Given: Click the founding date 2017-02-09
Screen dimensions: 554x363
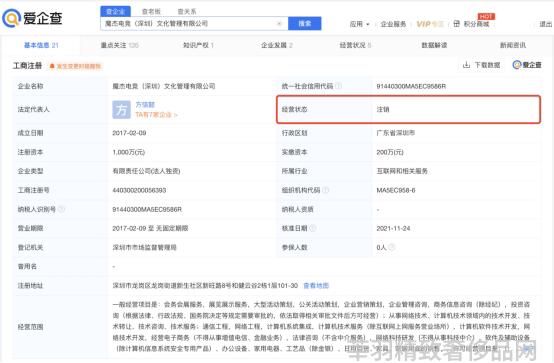Looking at the screenshot, I should tap(129, 133).
